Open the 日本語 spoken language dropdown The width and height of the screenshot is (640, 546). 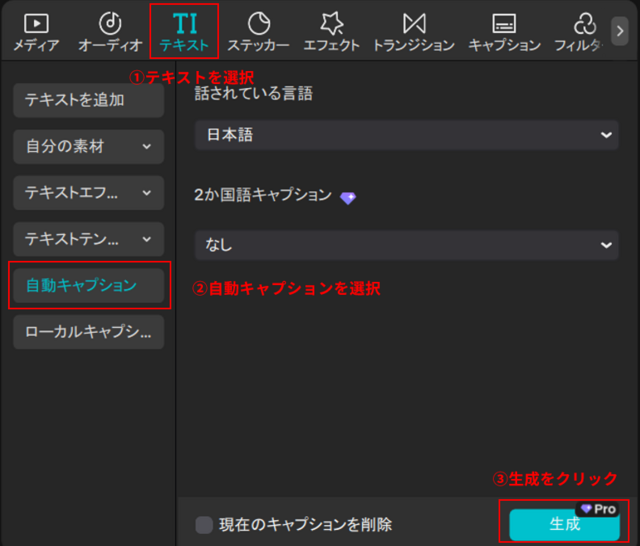(x=406, y=135)
